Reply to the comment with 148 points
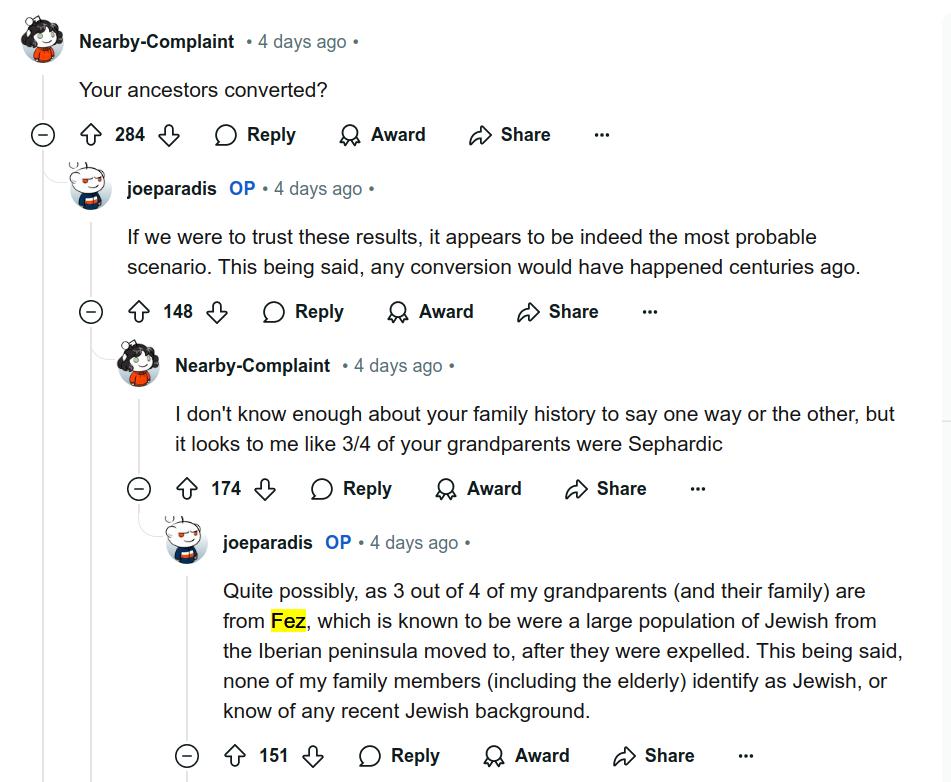The height and width of the screenshot is (782, 951). [303, 312]
